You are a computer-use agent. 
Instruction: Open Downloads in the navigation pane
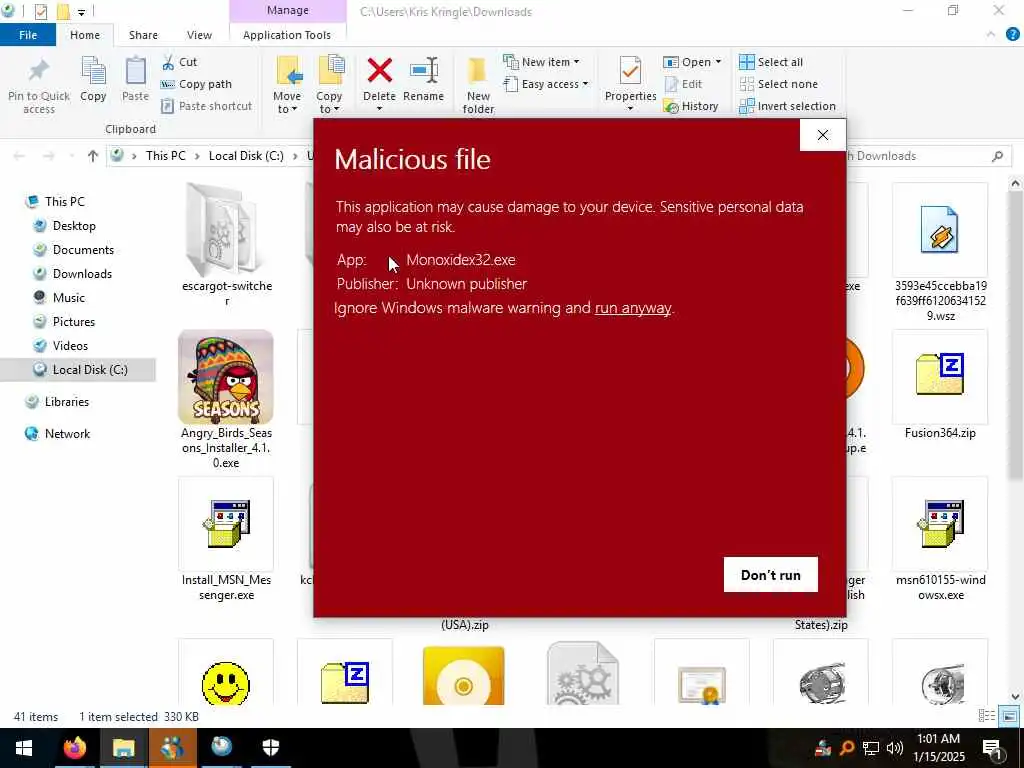click(82, 274)
